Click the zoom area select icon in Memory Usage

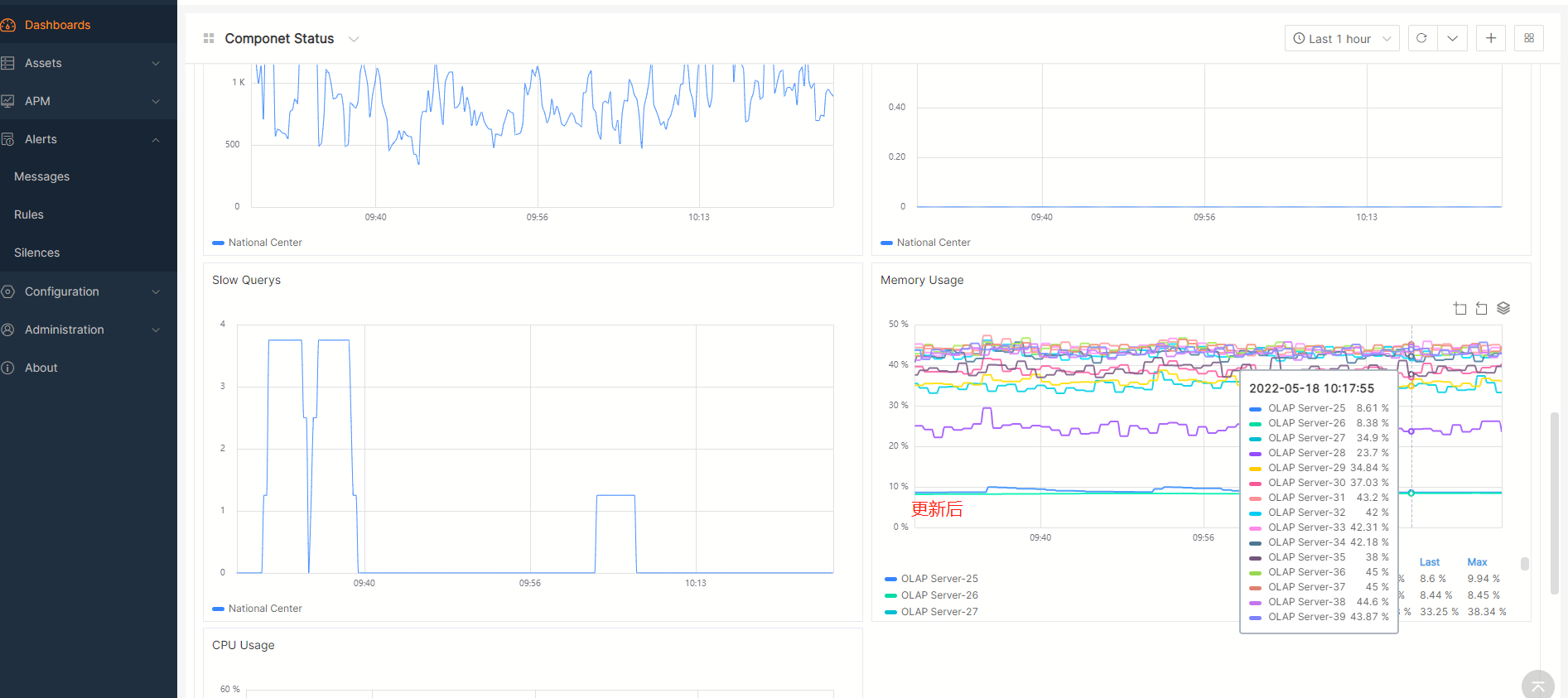[1459, 309]
